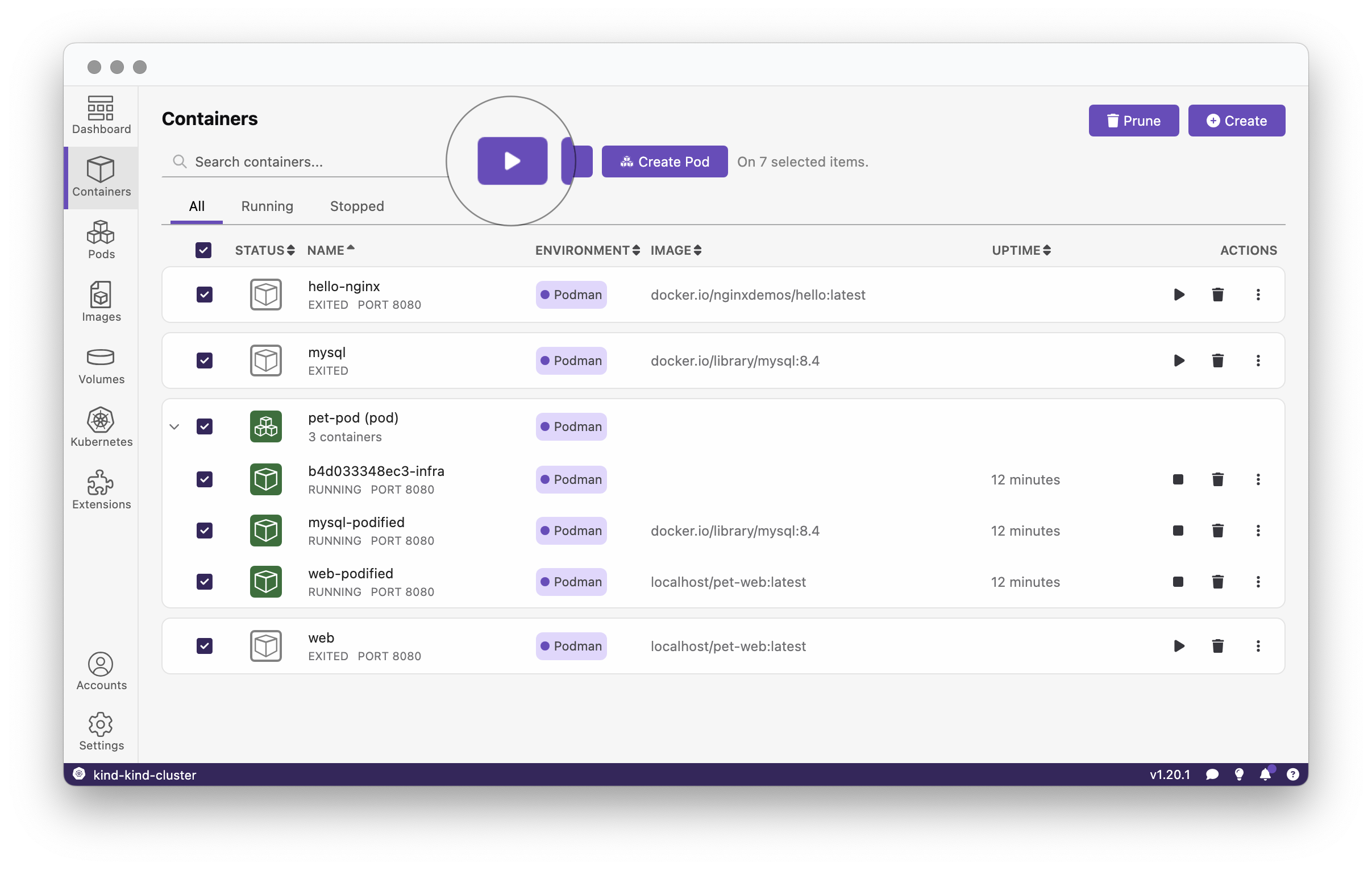Viewport: 1372px width, 870px height.
Task: Open the actions menu for web container
Action: (1258, 646)
